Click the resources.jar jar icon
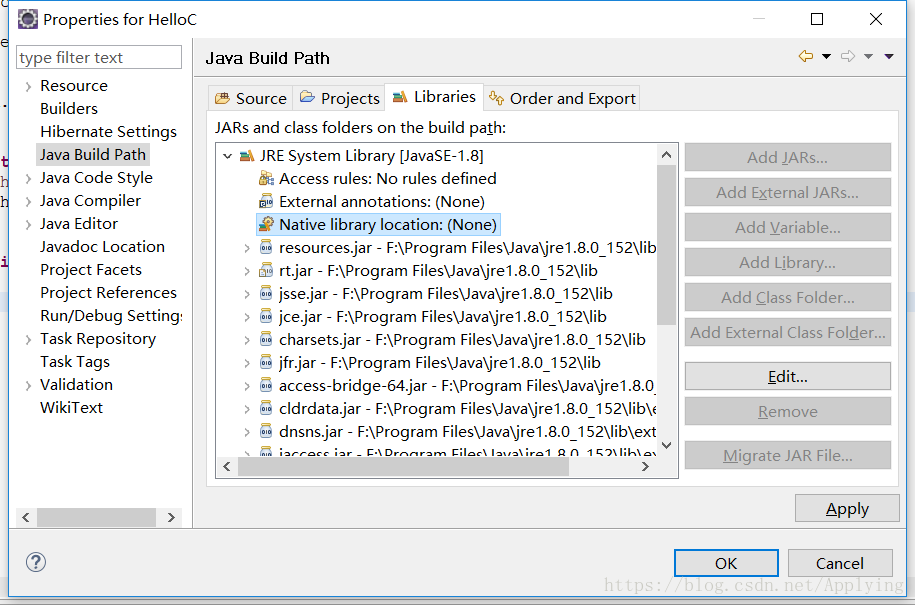 (x=266, y=247)
